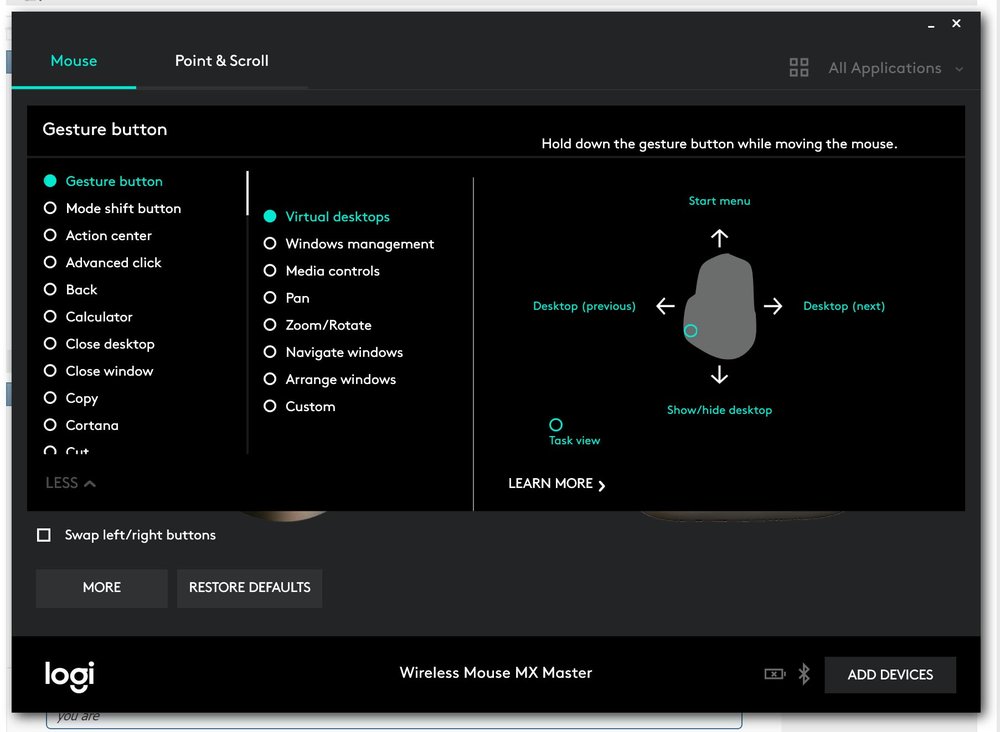Collapse the list with LESS

pos(70,483)
